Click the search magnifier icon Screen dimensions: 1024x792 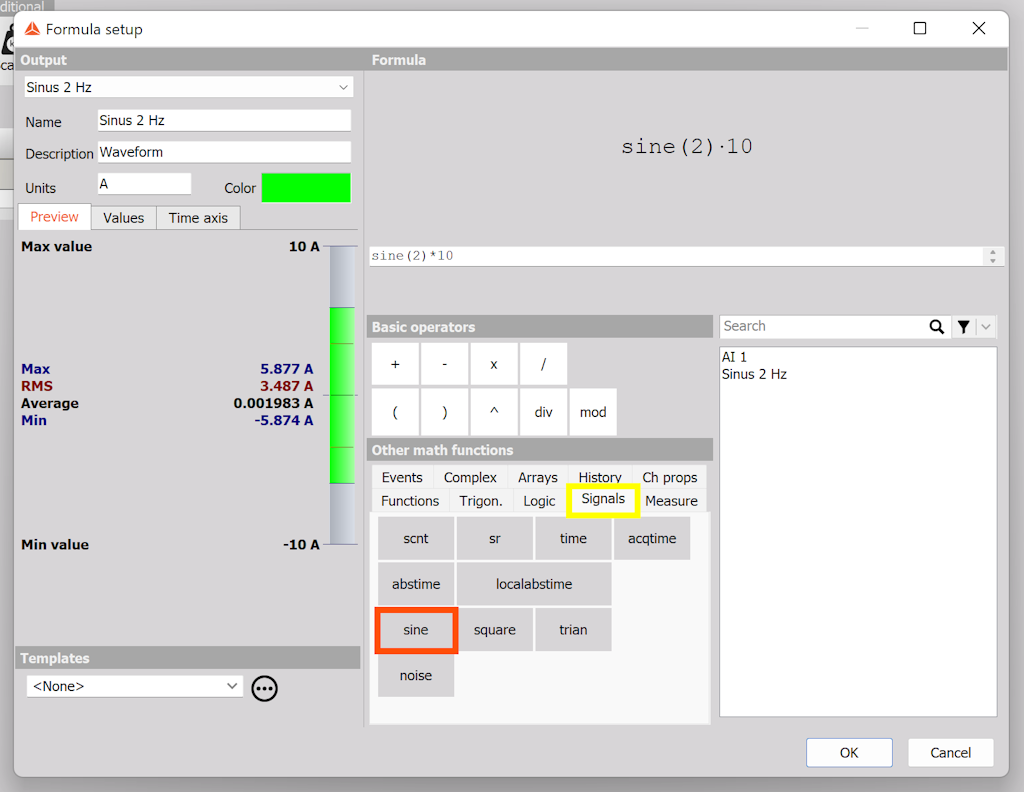[936, 326]
